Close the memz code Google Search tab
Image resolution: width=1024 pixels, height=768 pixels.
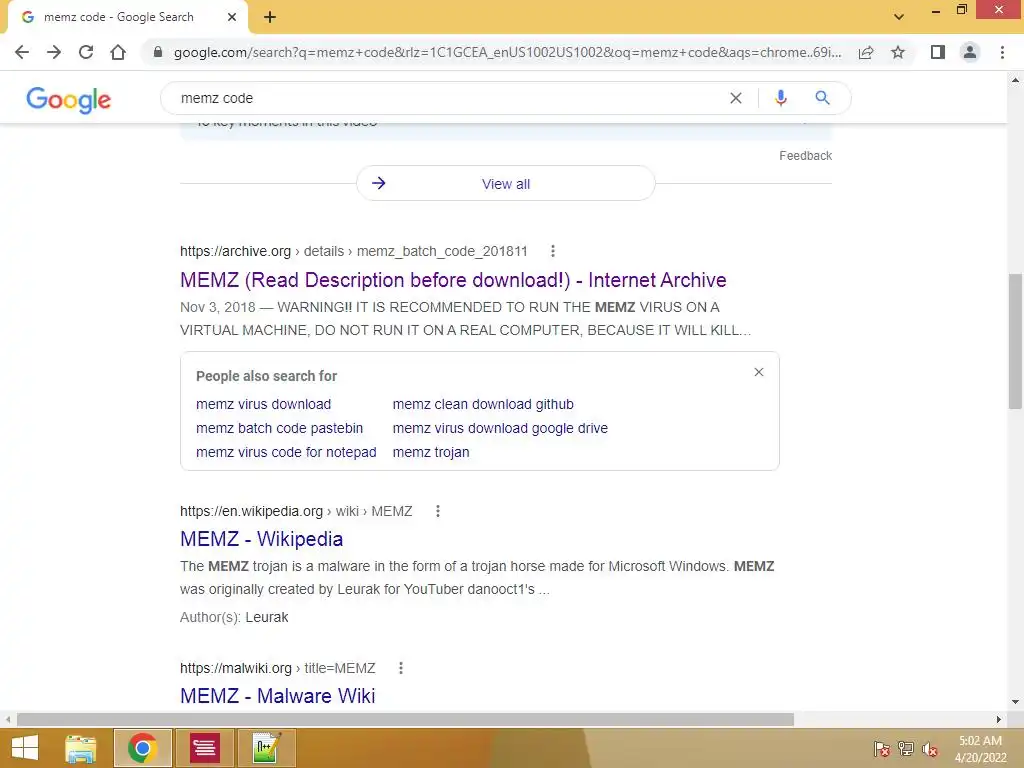[232, 17]
